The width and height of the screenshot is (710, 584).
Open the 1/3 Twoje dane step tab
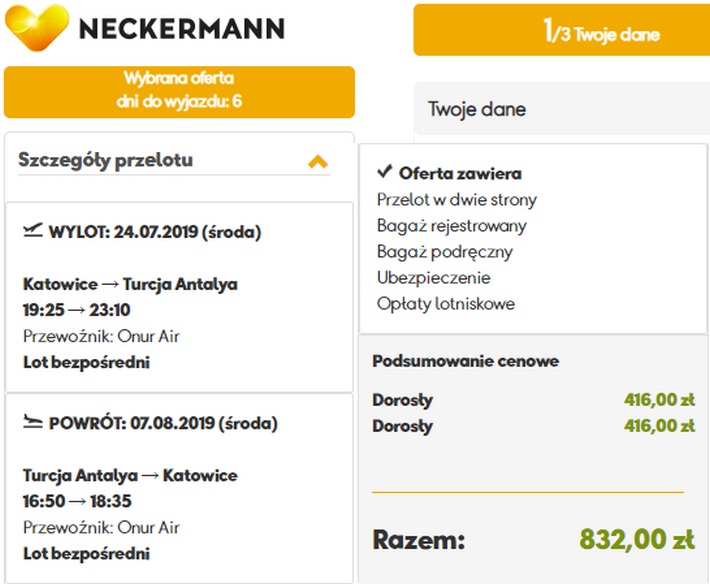click(561, 31)
